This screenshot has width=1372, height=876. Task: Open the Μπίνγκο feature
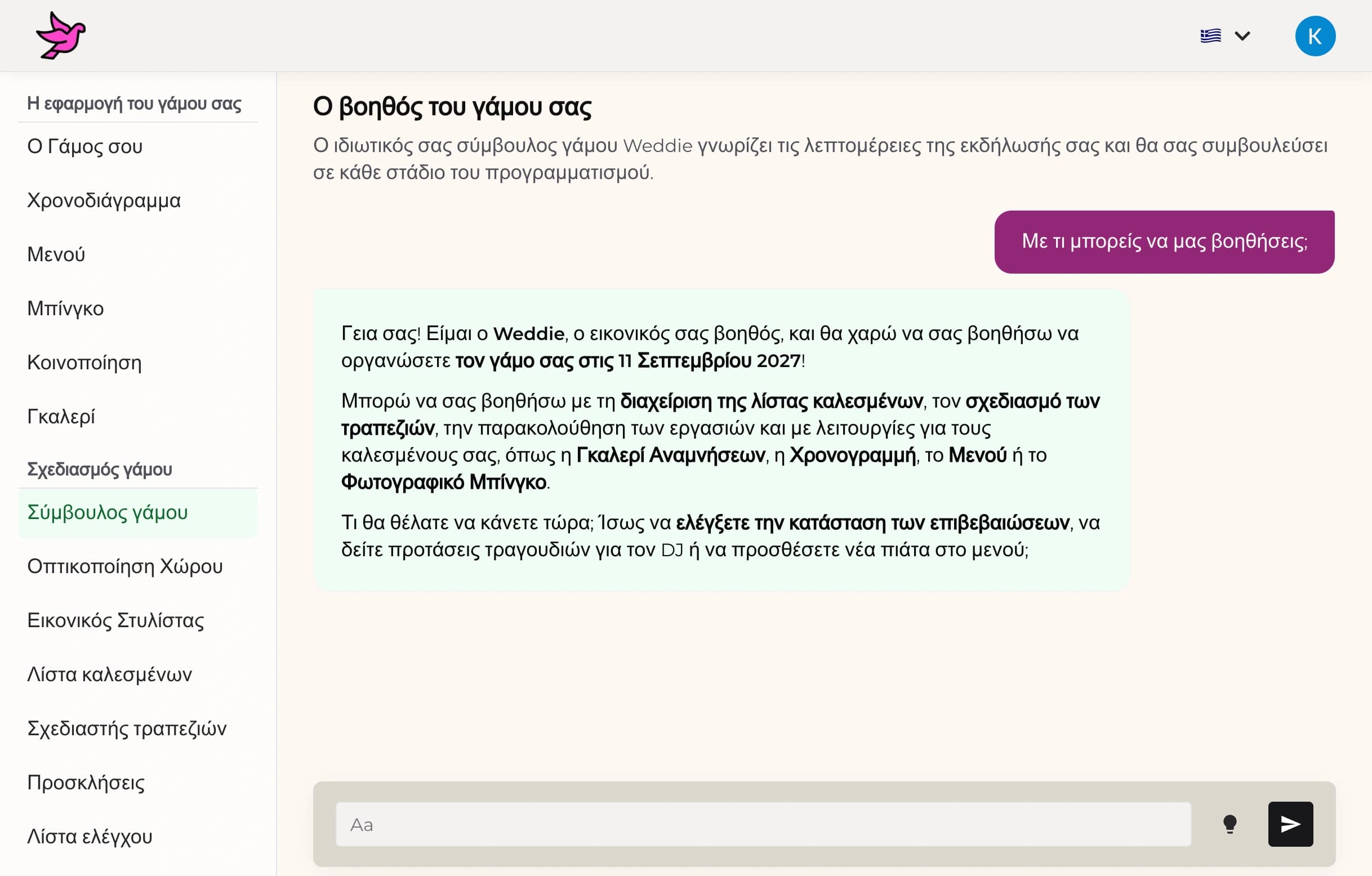click(65, 308)
